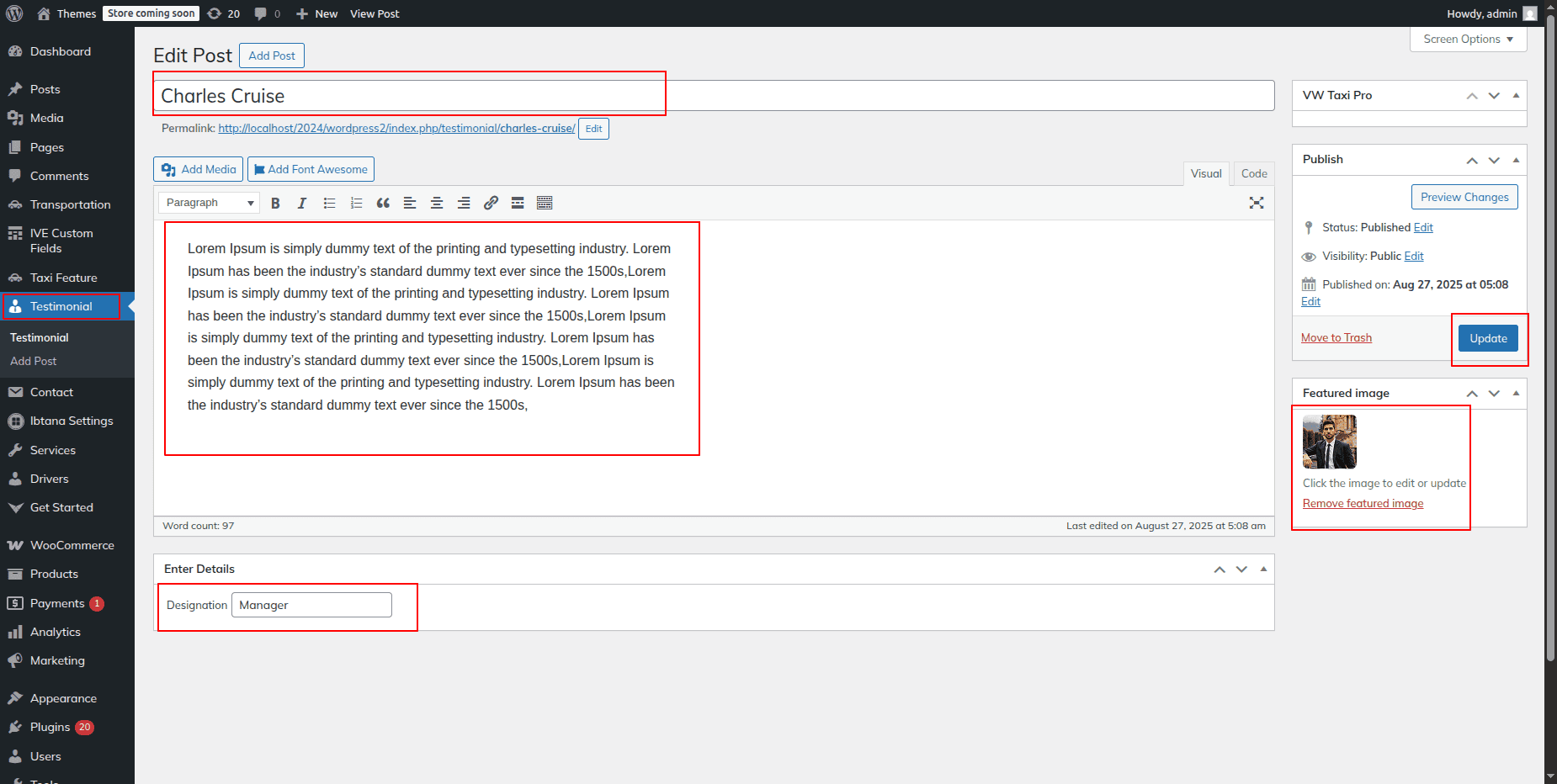Open the Paragraph format dropdown
1557x784 pixels.
pos(209,203)
